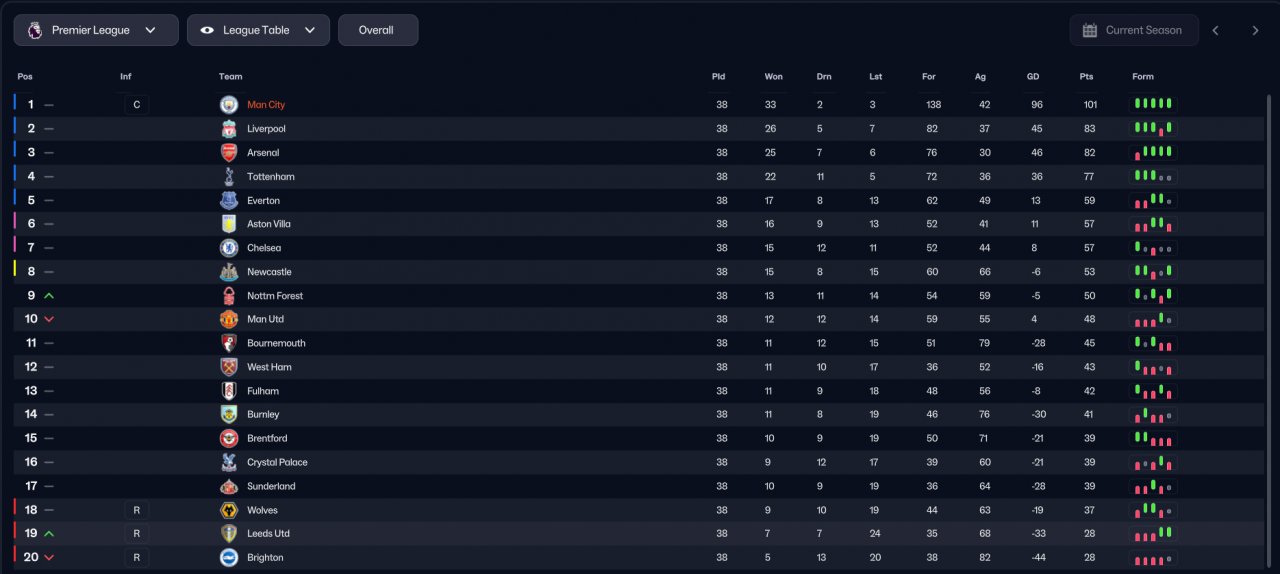Open Everton via its club badge

[229, 200]
